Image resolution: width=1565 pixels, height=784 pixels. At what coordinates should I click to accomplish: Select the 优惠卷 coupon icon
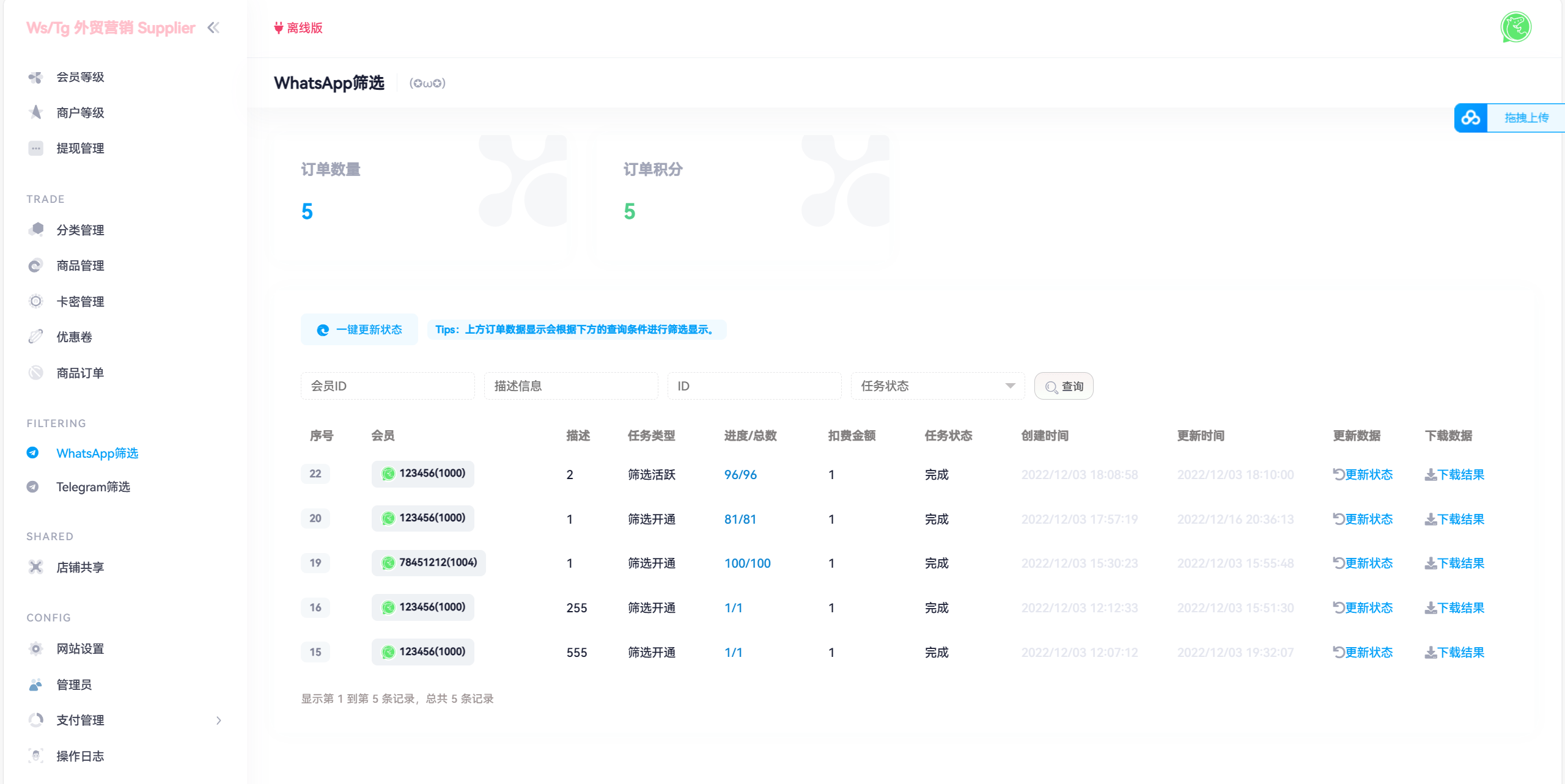click(36, 336)
